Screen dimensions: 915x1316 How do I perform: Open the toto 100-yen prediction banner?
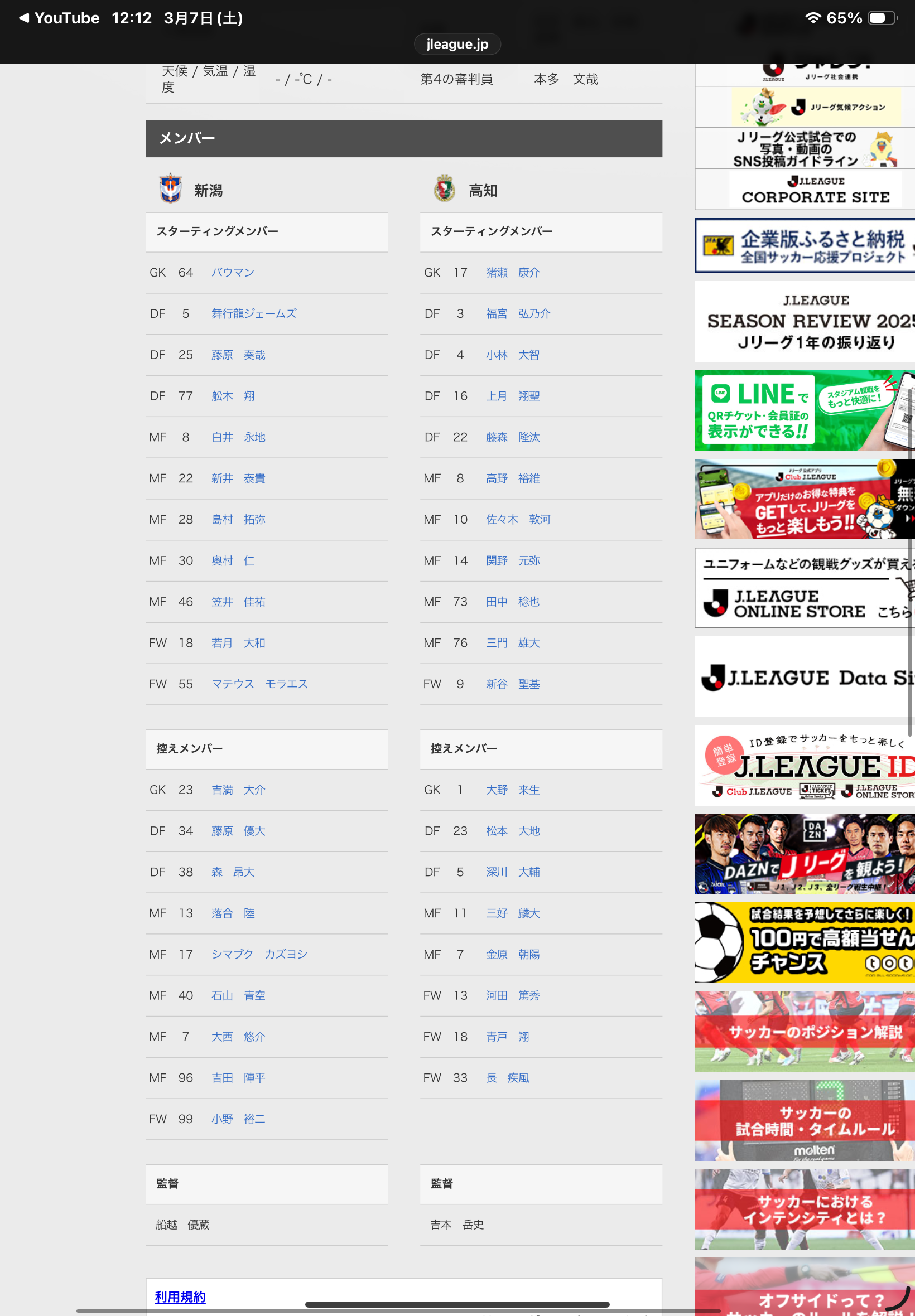(x=804, y=942)
